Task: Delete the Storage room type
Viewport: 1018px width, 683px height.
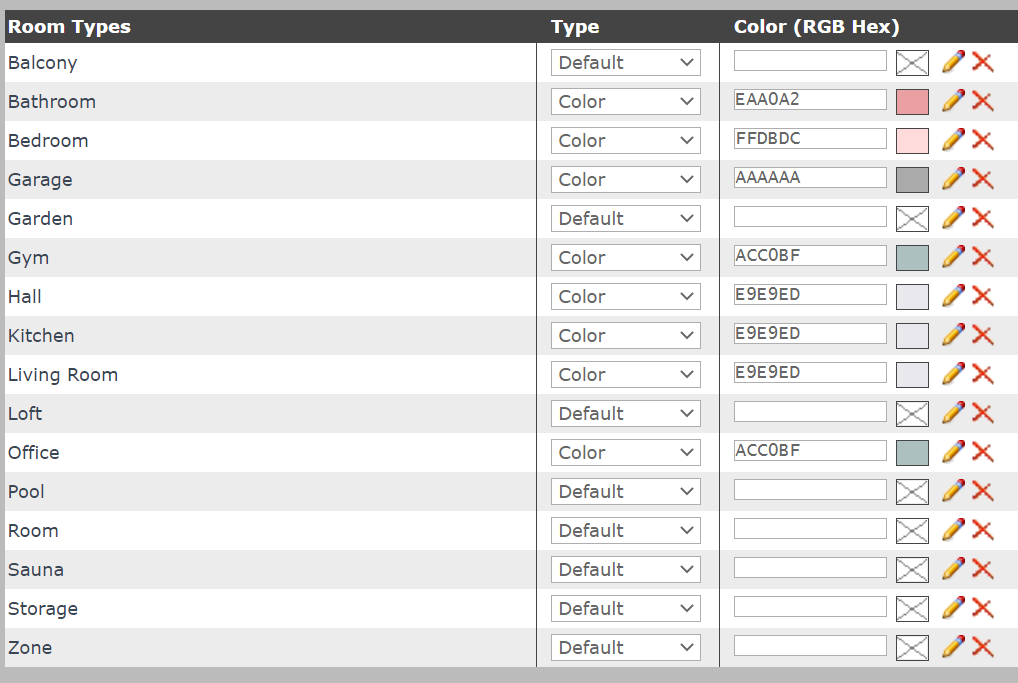Action: (x=983, y=608)
